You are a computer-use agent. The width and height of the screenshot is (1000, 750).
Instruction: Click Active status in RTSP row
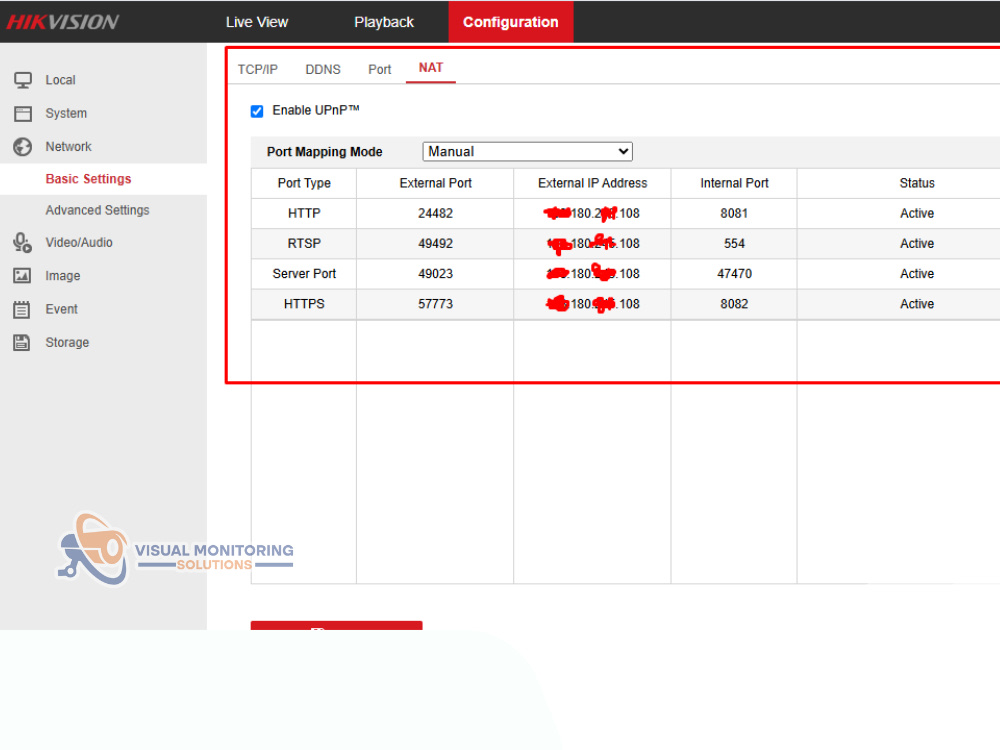point(917,244)
